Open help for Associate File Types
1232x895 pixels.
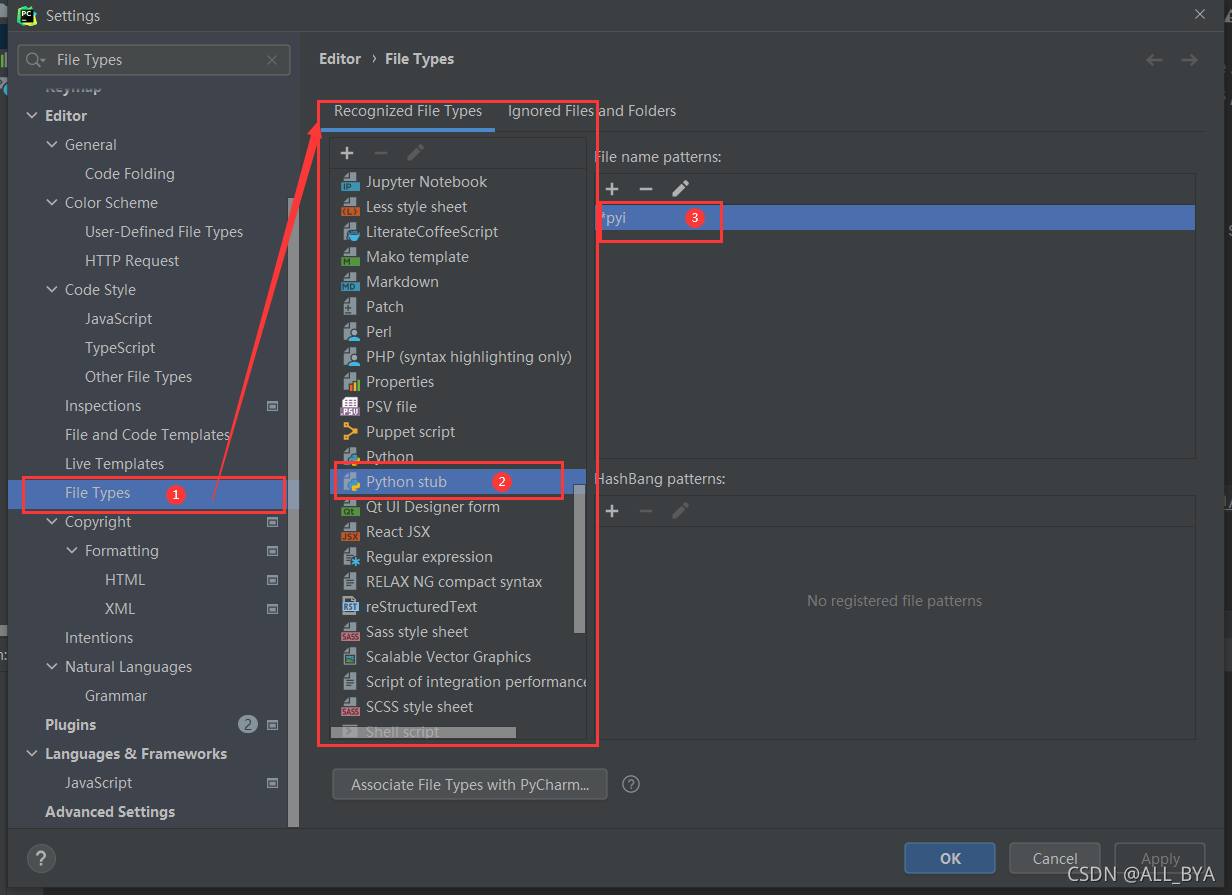coord(631,784)
